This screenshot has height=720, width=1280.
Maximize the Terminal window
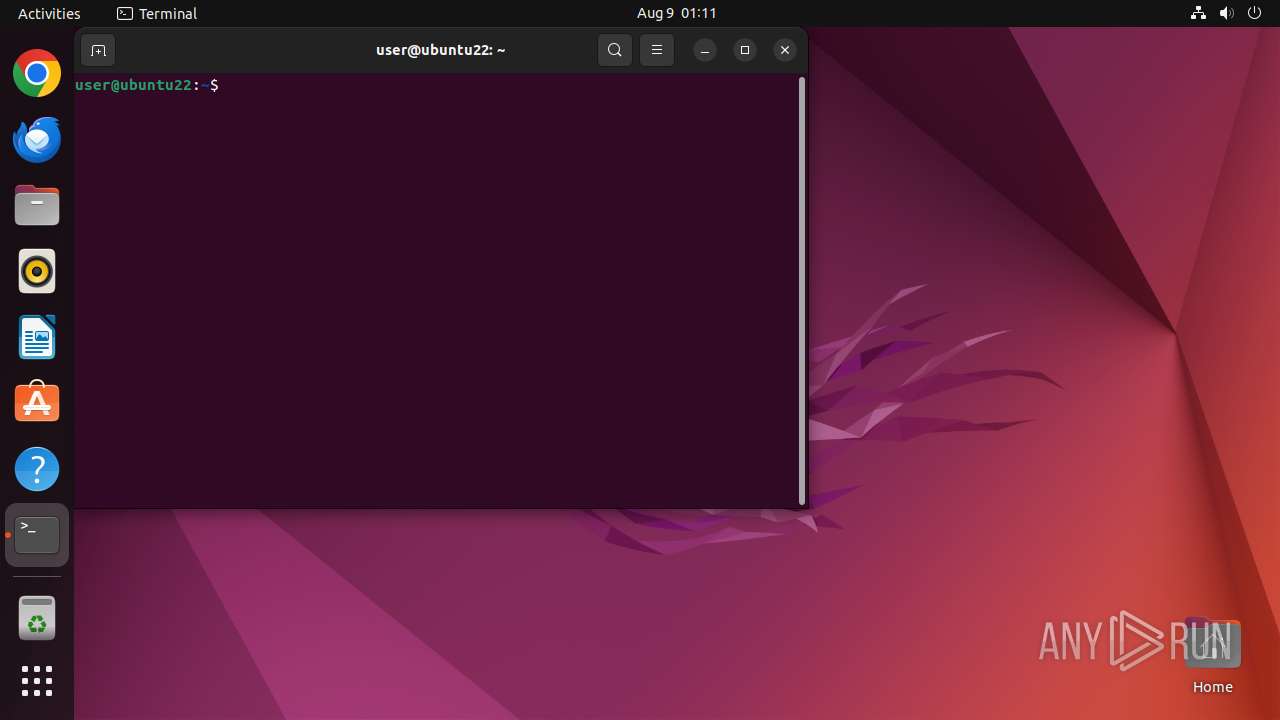tap(745, 50)
